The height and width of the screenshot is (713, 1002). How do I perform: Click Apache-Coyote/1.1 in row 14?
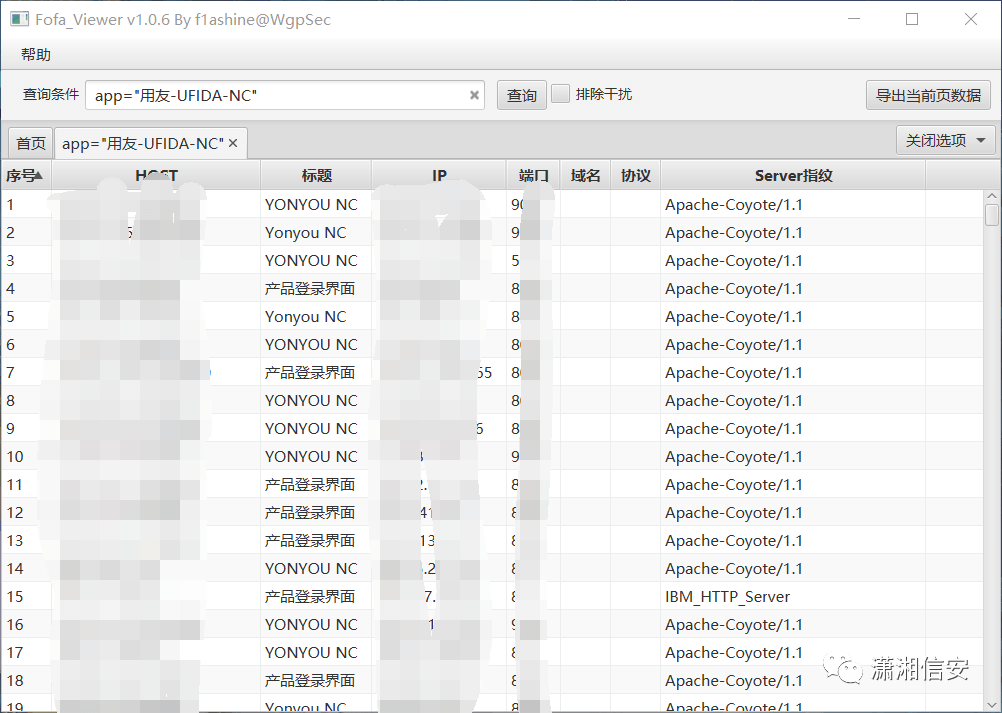pos(734,569)
